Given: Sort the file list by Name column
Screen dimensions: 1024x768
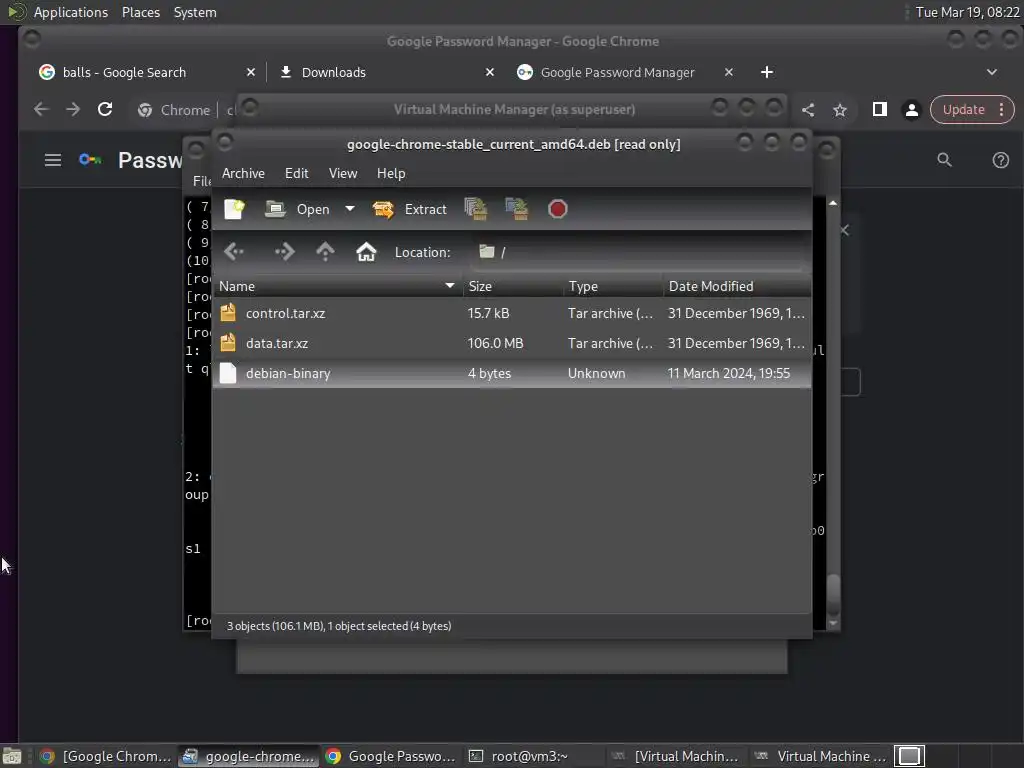Looking at the screenshot, I should pyautogui.click(x=338, y=286).
